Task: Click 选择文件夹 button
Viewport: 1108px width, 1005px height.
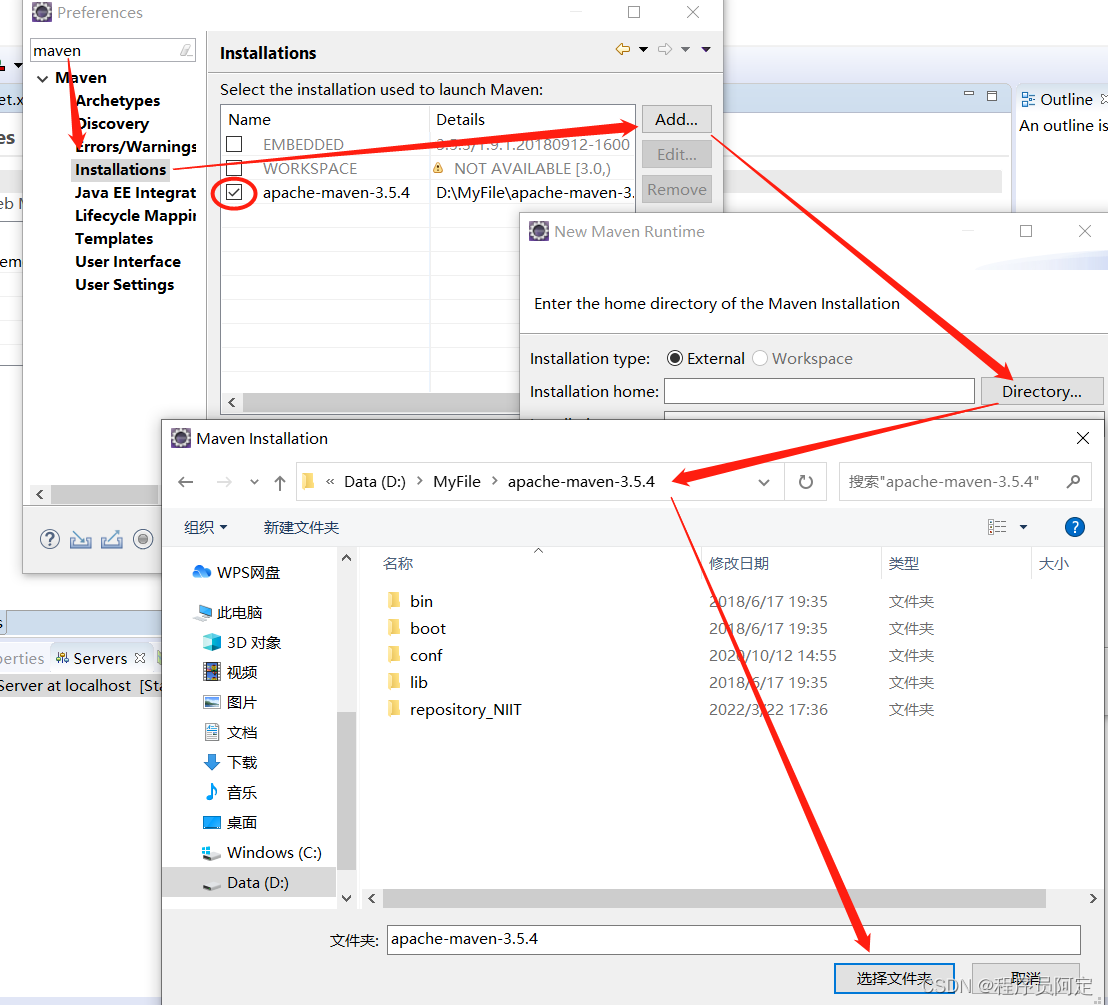Action: pyautogui.click(x=894, y=978)
